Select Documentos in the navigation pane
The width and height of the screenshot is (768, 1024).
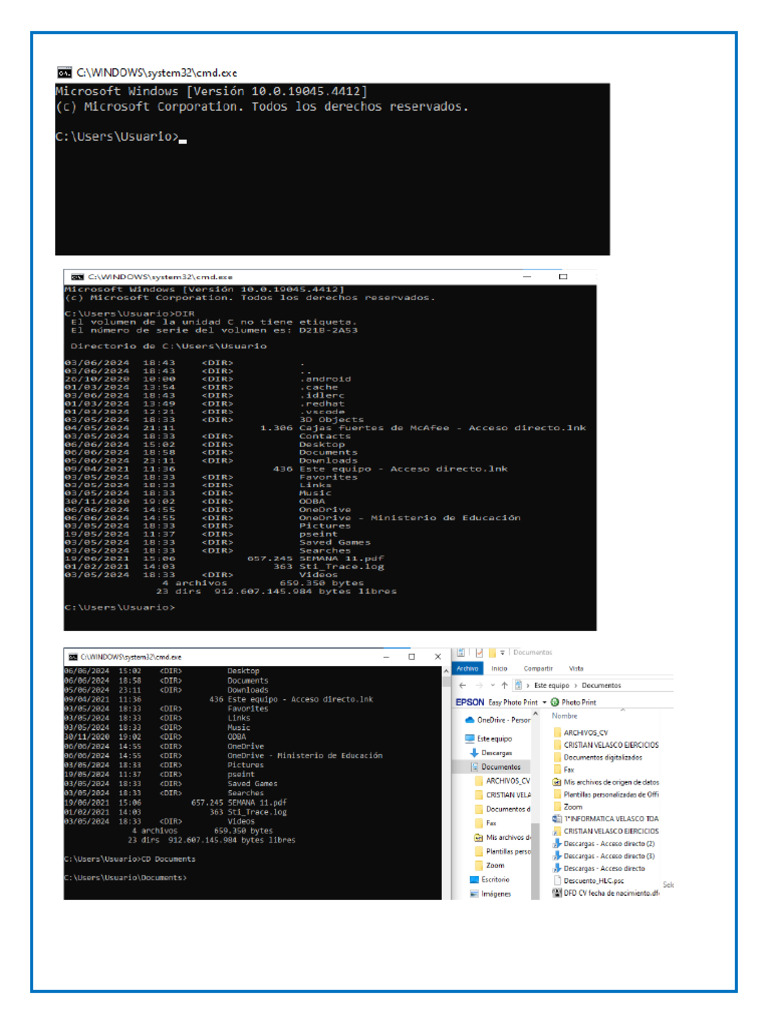[496, 767]
